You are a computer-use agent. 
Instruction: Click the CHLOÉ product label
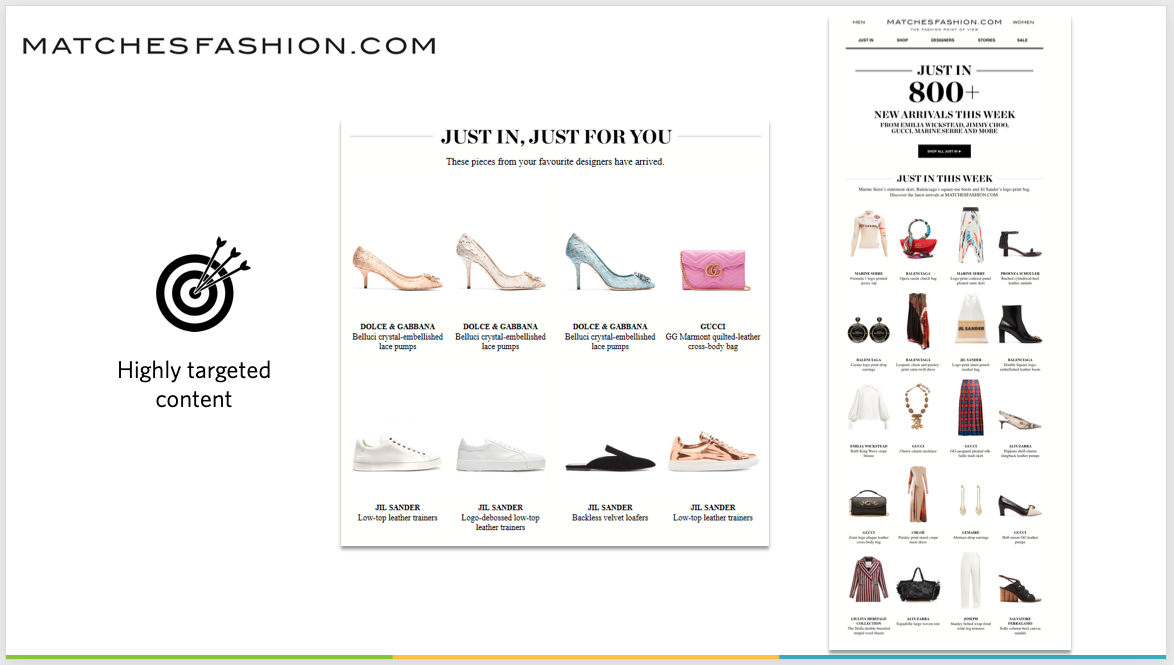pos(918,532)
